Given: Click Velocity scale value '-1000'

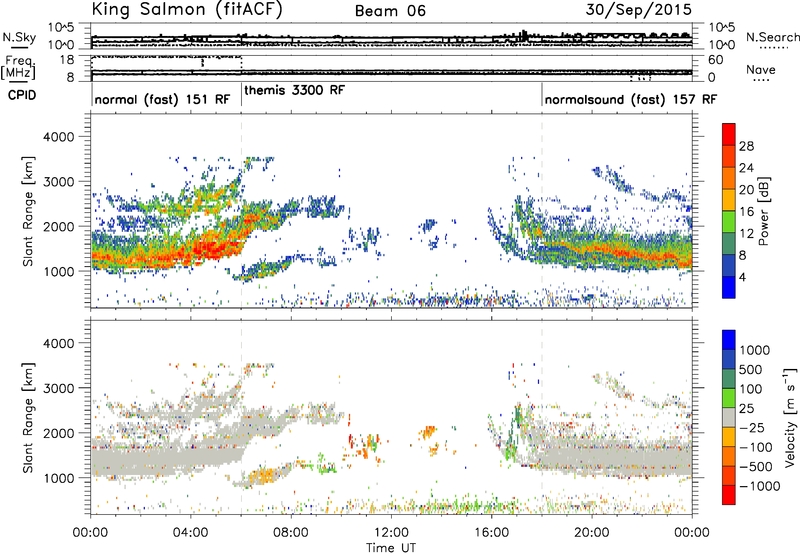Looking at the screenshot, I should [759, 486].
